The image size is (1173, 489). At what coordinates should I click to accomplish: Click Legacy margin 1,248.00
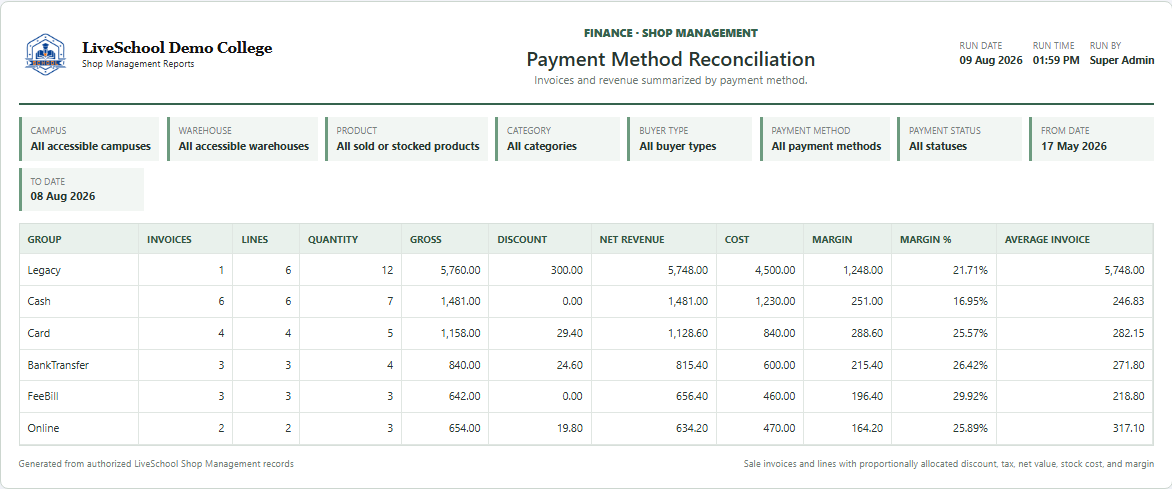[x=863, y=270]
